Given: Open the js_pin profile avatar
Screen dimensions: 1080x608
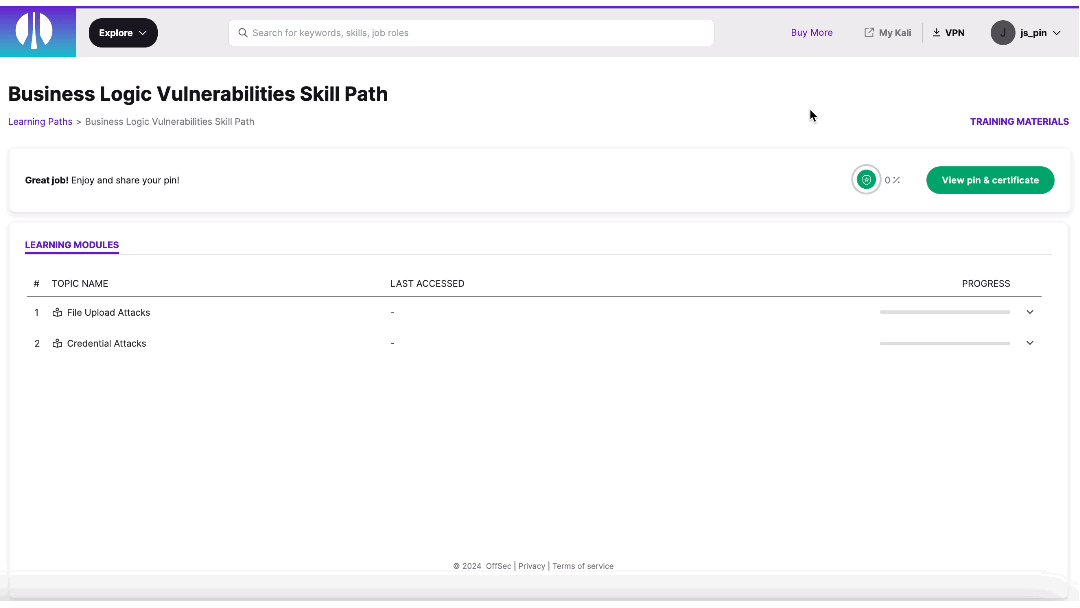Looking at the screenshot, I should coord(1001,32).
